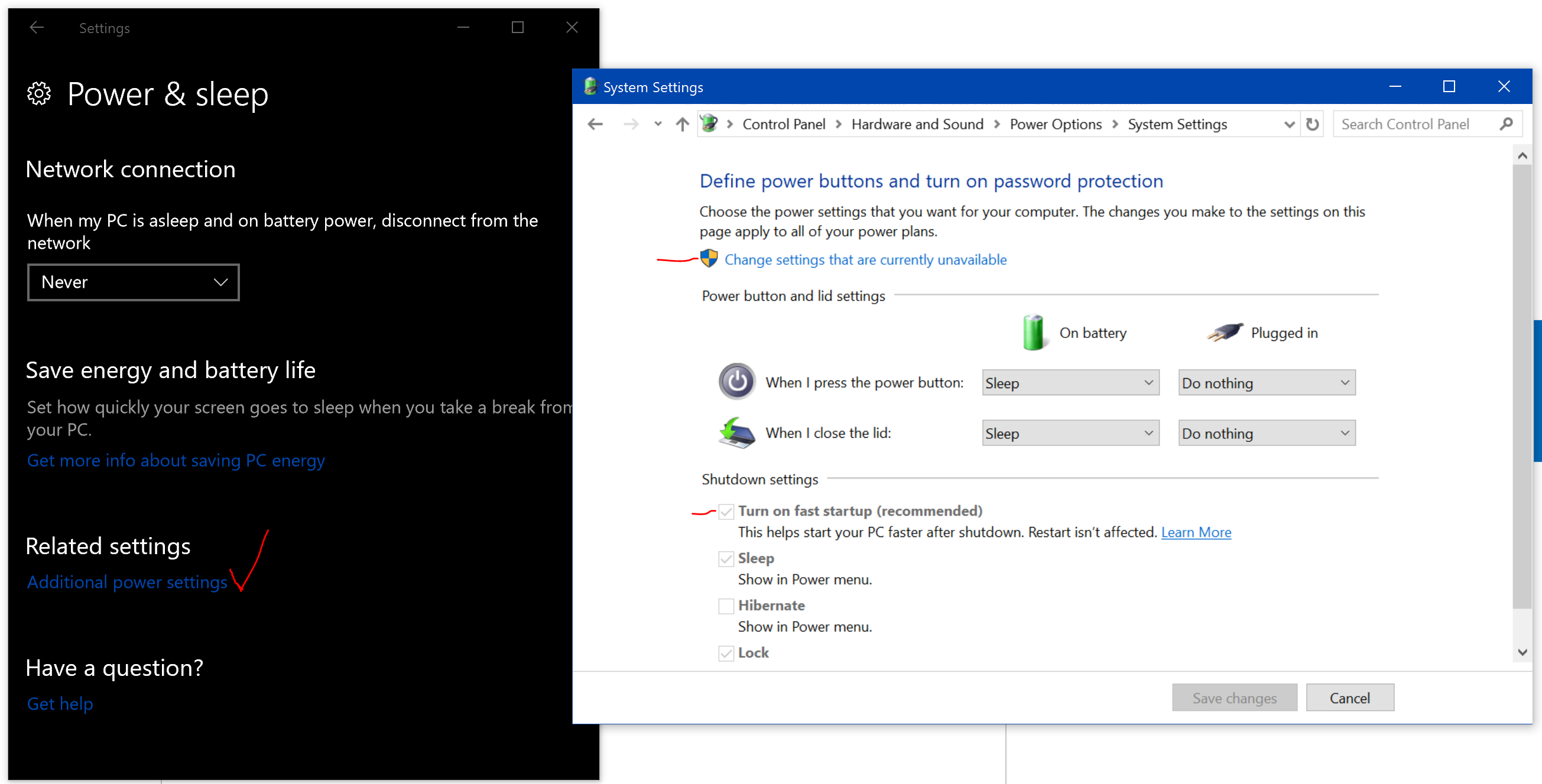1542x784 pixels.
Task: Click the Get help link
Action: tap(60, 704)
